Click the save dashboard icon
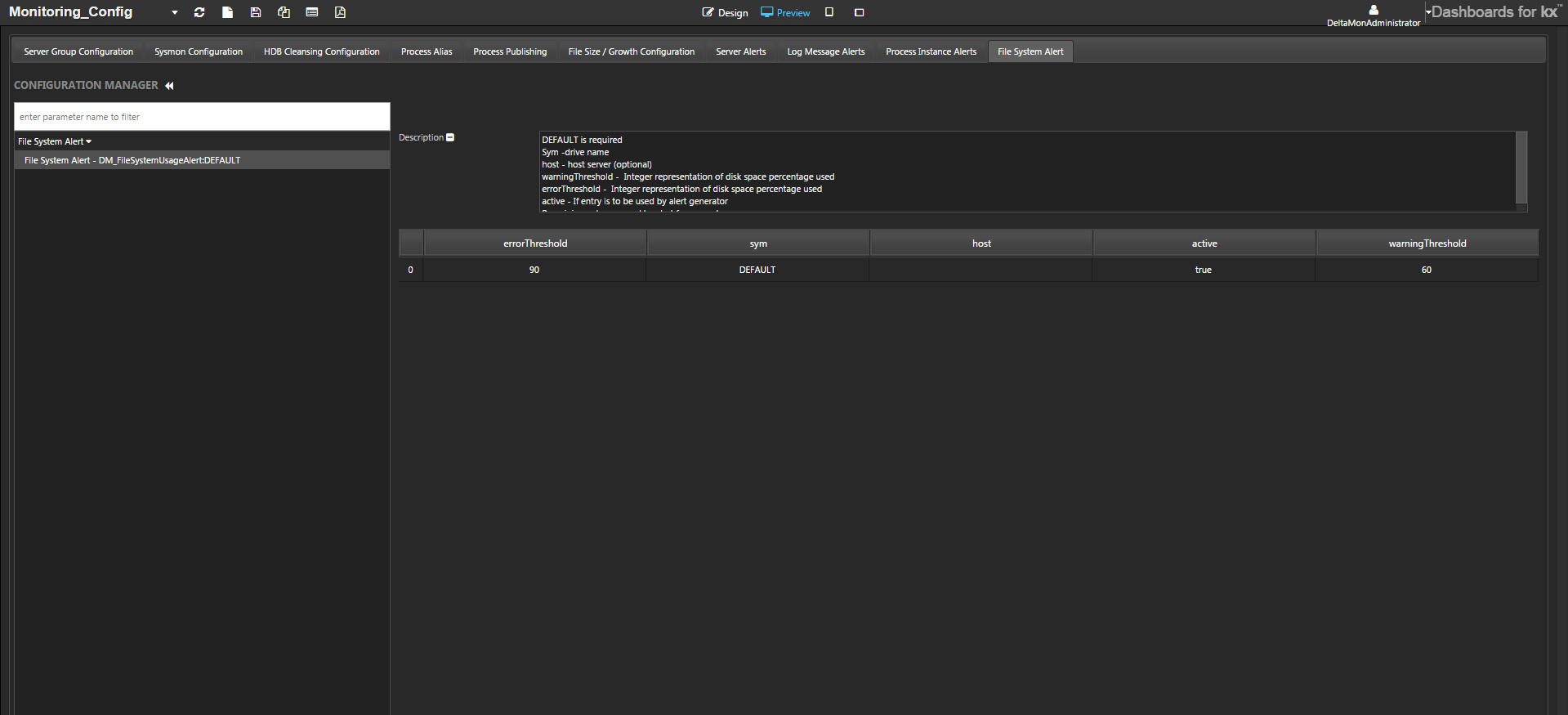Viewport: 1568px width, 715px height. pos(256,12)
